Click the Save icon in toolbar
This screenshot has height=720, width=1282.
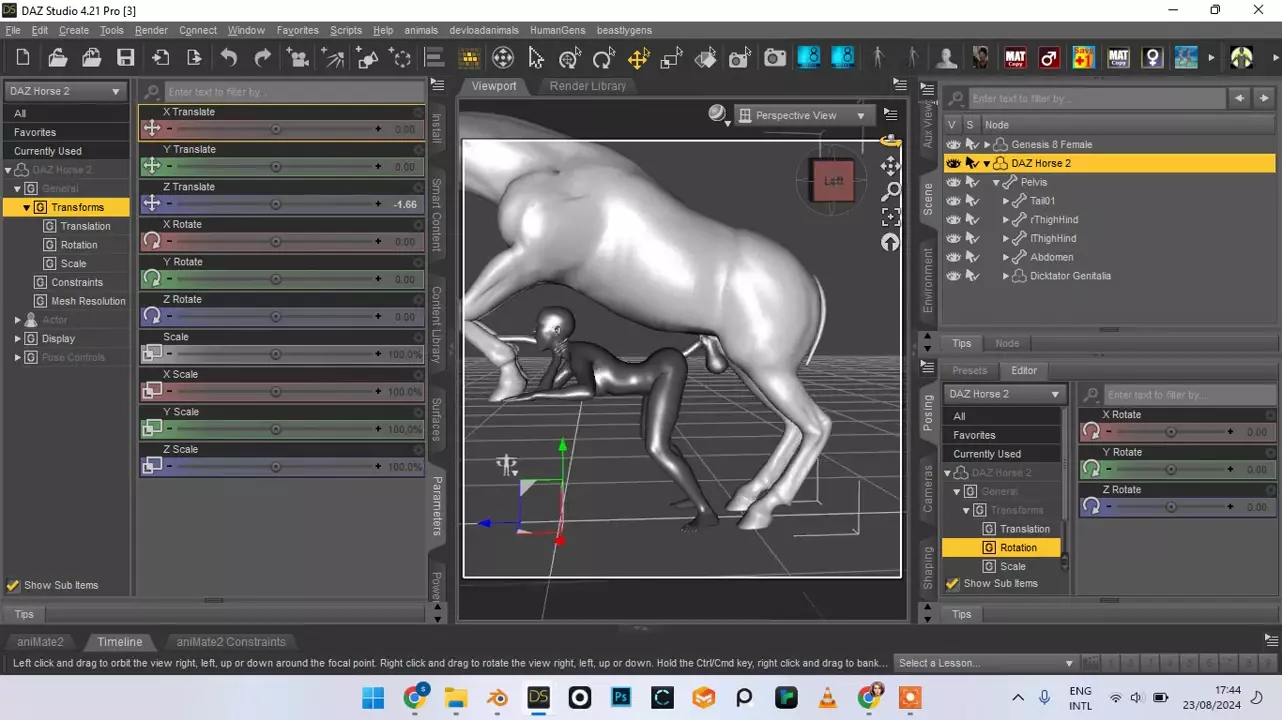125,58
